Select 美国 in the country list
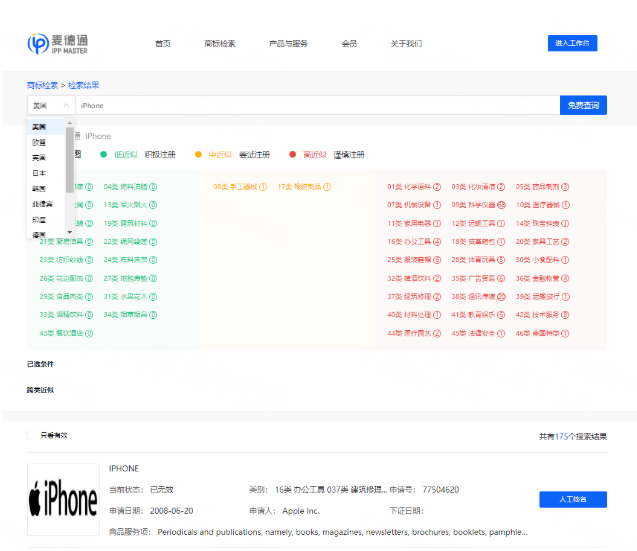Viewport: 637px width, 551px height. point(46,127)
